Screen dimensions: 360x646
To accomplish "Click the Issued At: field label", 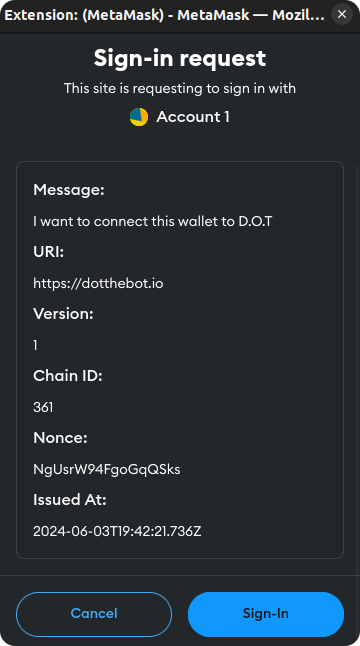I will (70, 500).
